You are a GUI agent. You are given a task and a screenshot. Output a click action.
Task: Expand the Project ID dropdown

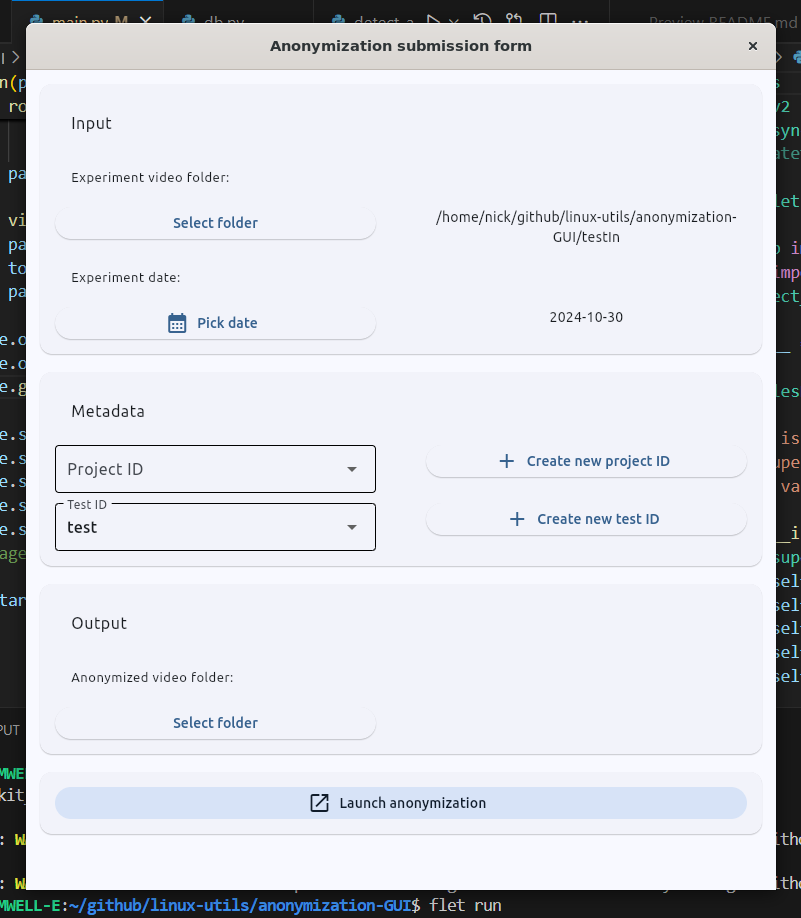215,469
